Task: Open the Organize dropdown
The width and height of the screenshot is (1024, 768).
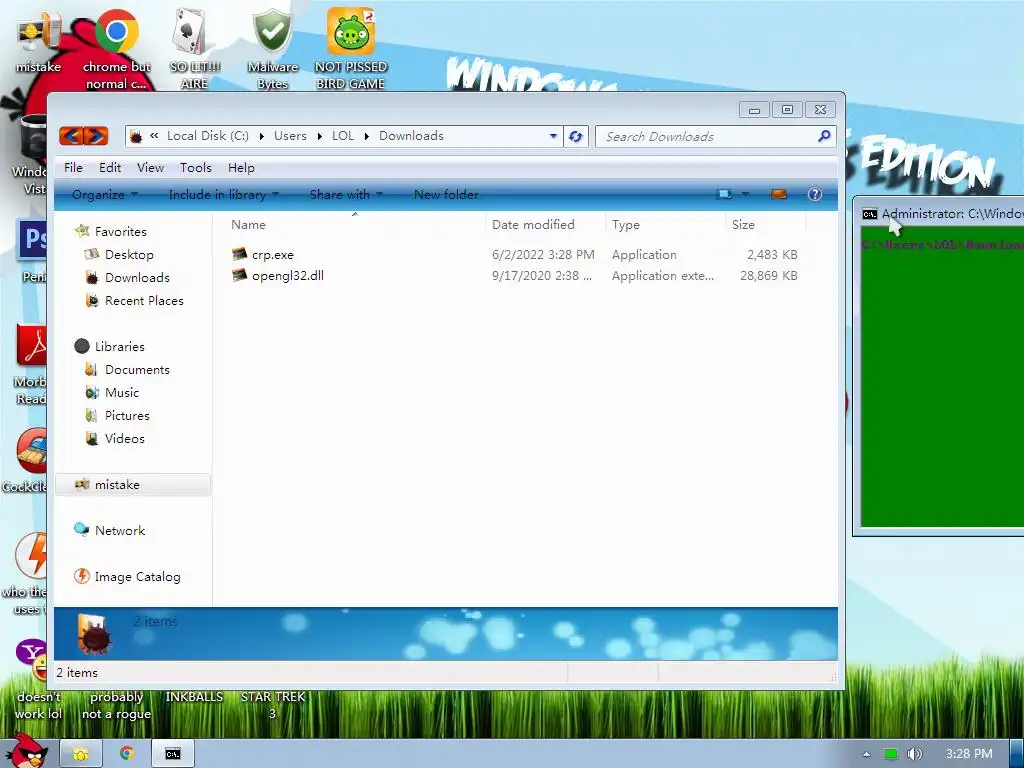Action: pyautogui.click(x=104, y=194)
